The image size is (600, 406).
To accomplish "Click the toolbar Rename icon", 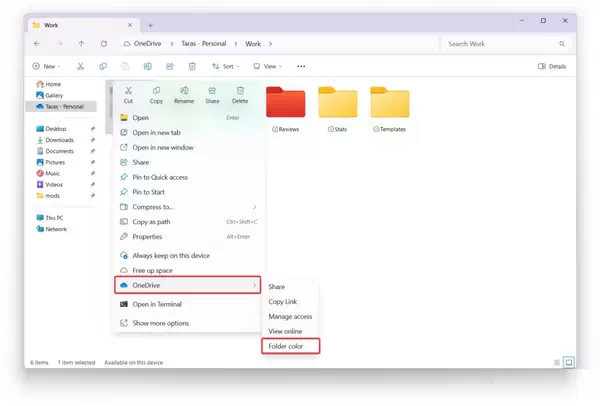I will [148, 66].
